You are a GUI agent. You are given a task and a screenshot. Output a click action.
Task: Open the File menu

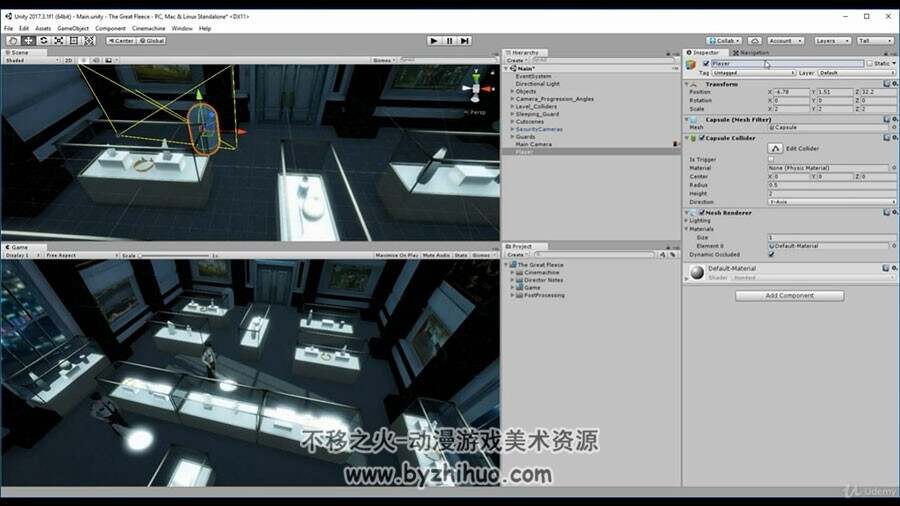[8, 28]
